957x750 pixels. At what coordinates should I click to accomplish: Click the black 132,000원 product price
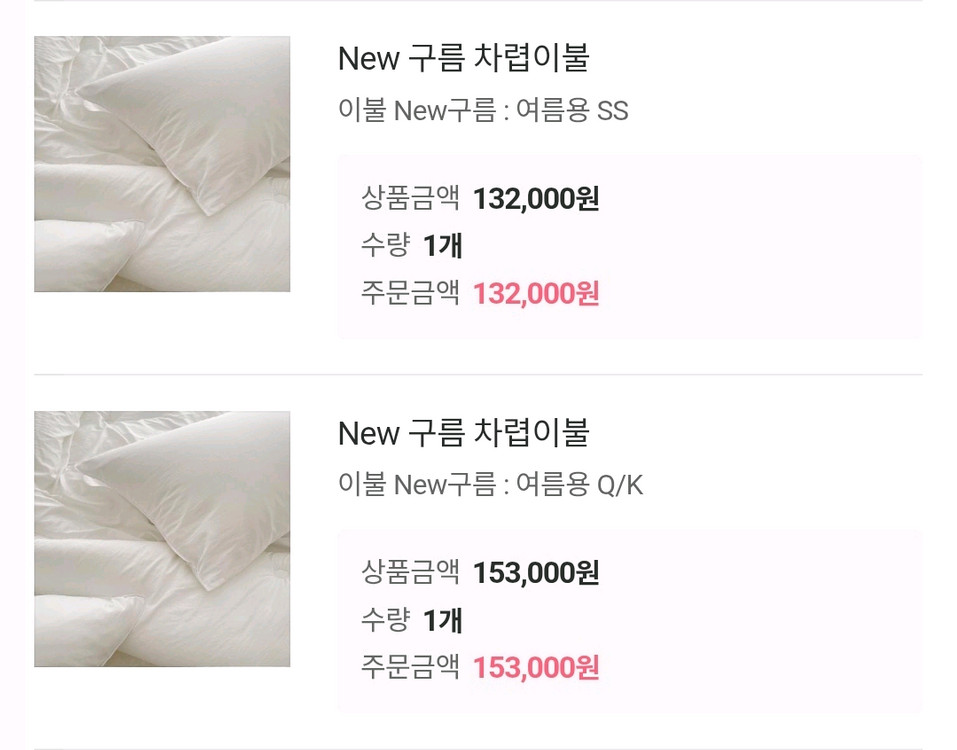pos(536,199)
